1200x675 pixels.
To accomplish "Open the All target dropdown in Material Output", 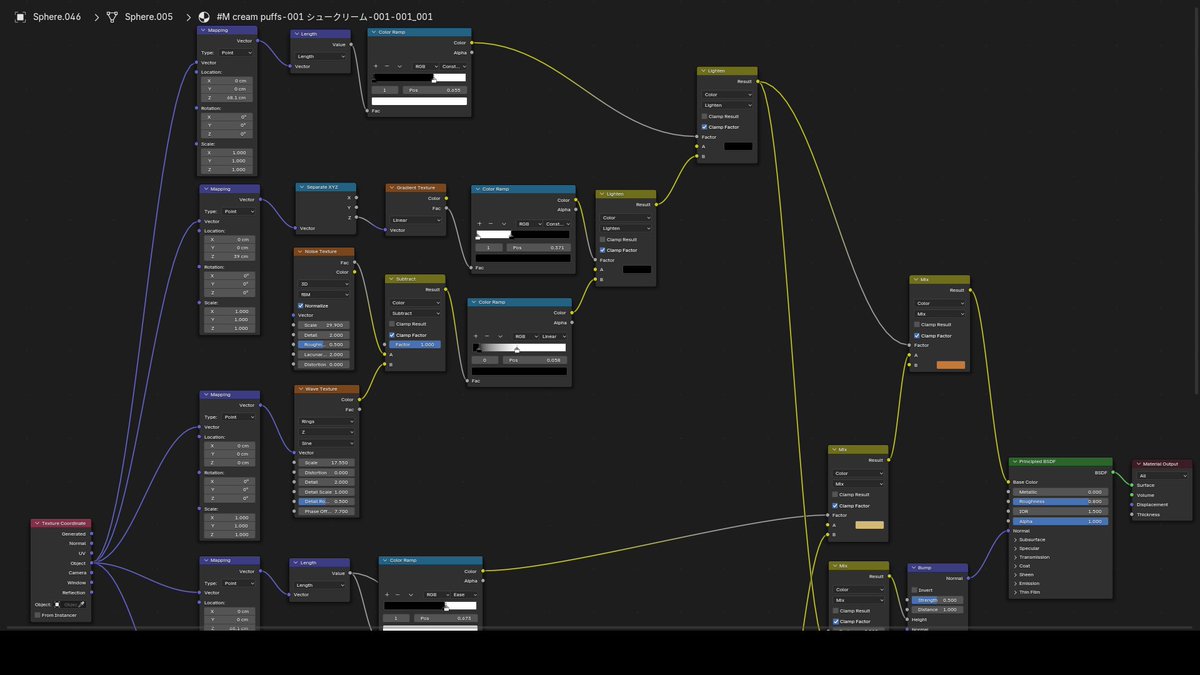I will [1161, 476].
